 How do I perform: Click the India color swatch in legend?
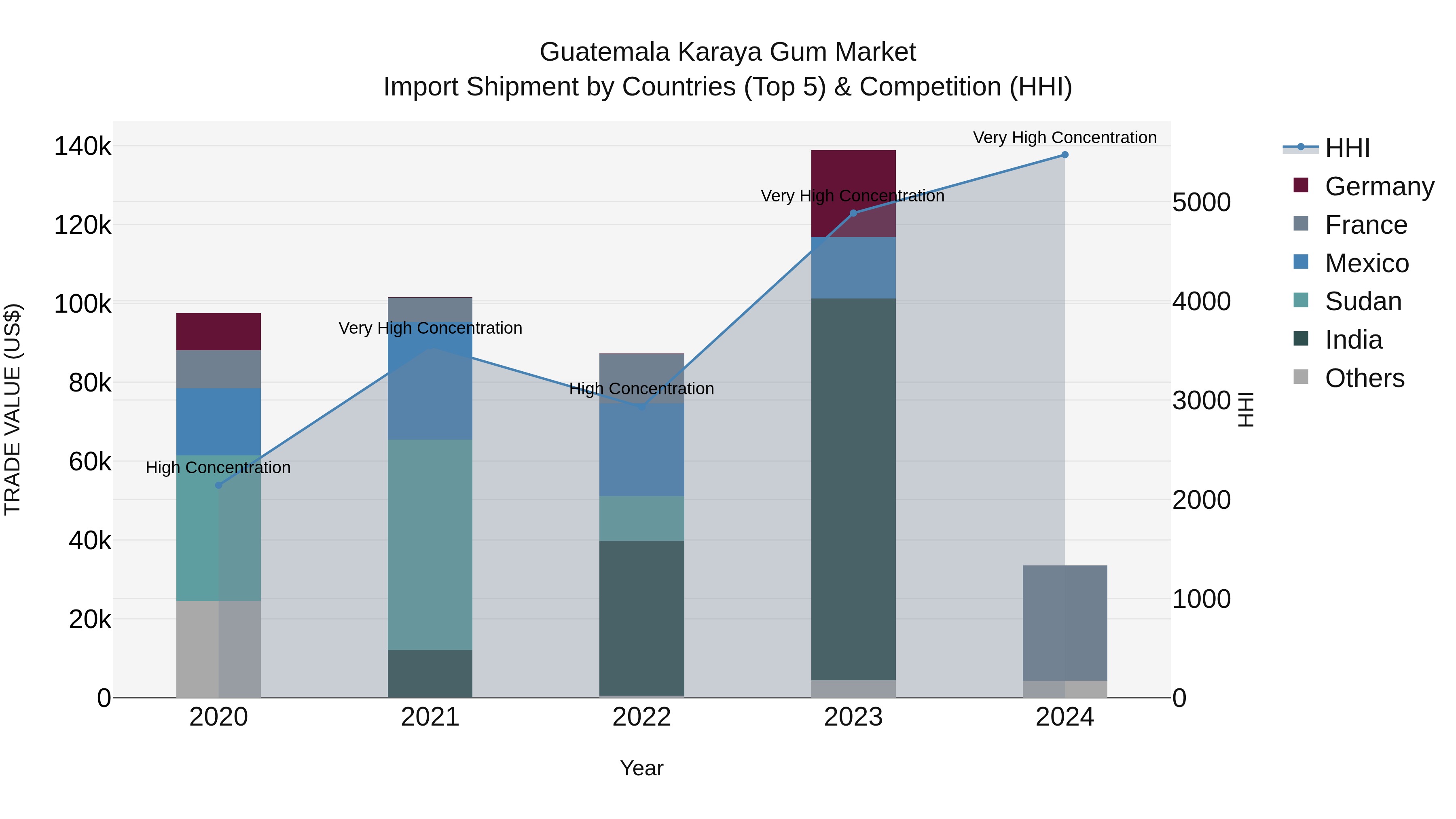click(1301, 339)
